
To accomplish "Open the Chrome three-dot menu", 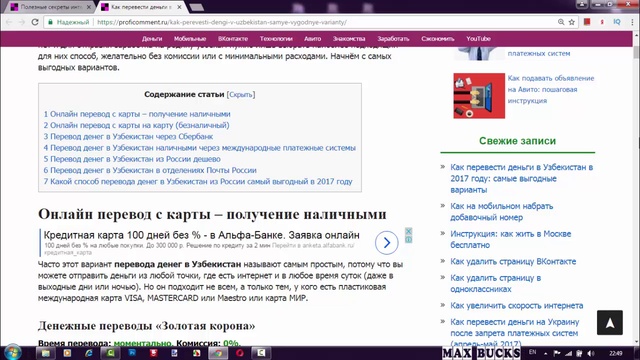I will coord(632,22).
